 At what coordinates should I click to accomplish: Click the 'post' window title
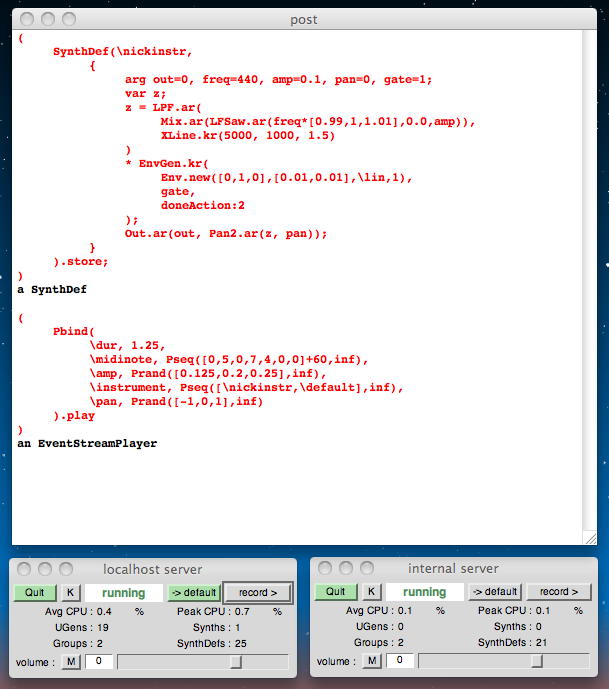point(304,20)
